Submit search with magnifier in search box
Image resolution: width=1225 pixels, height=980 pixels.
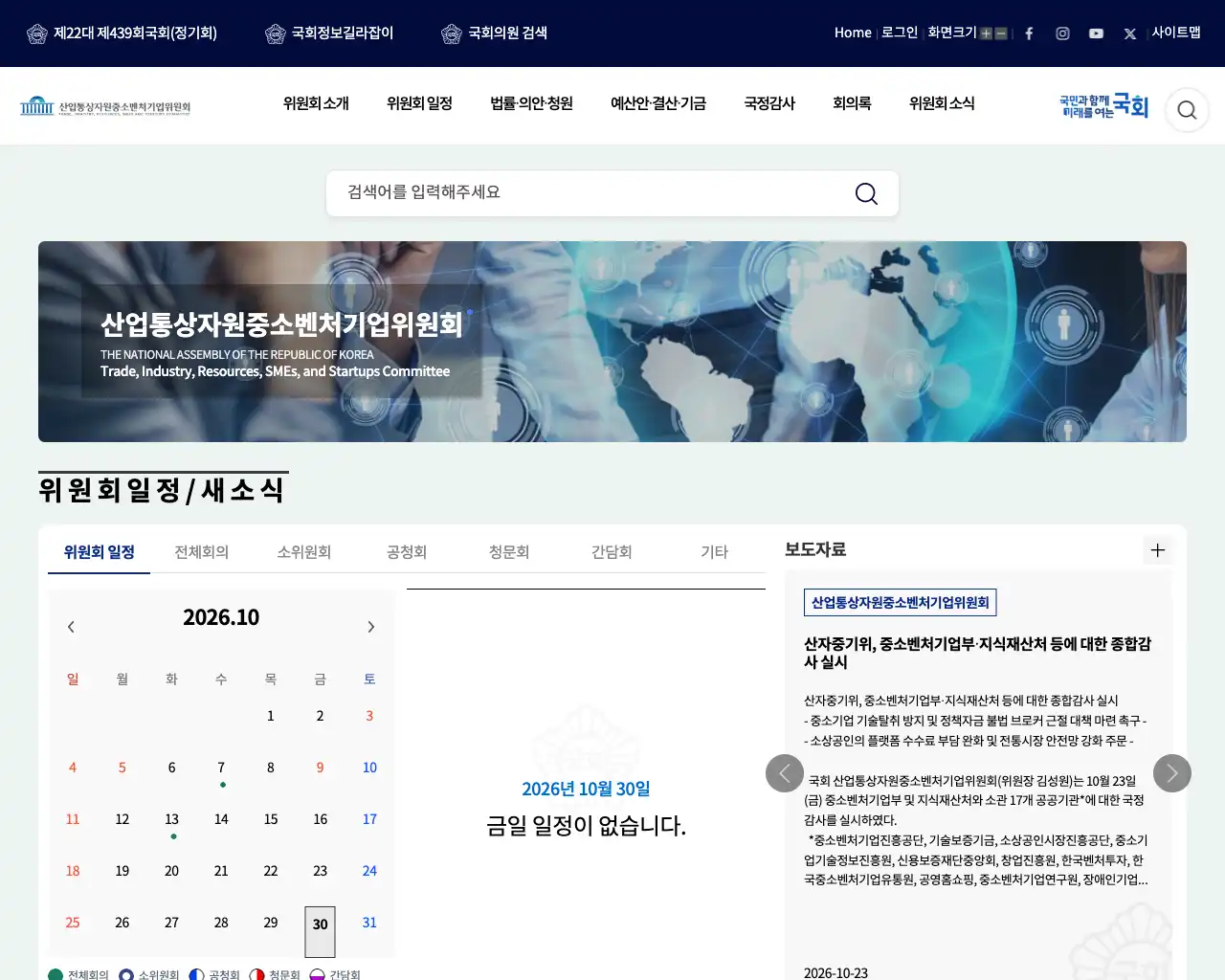[866, 193]
